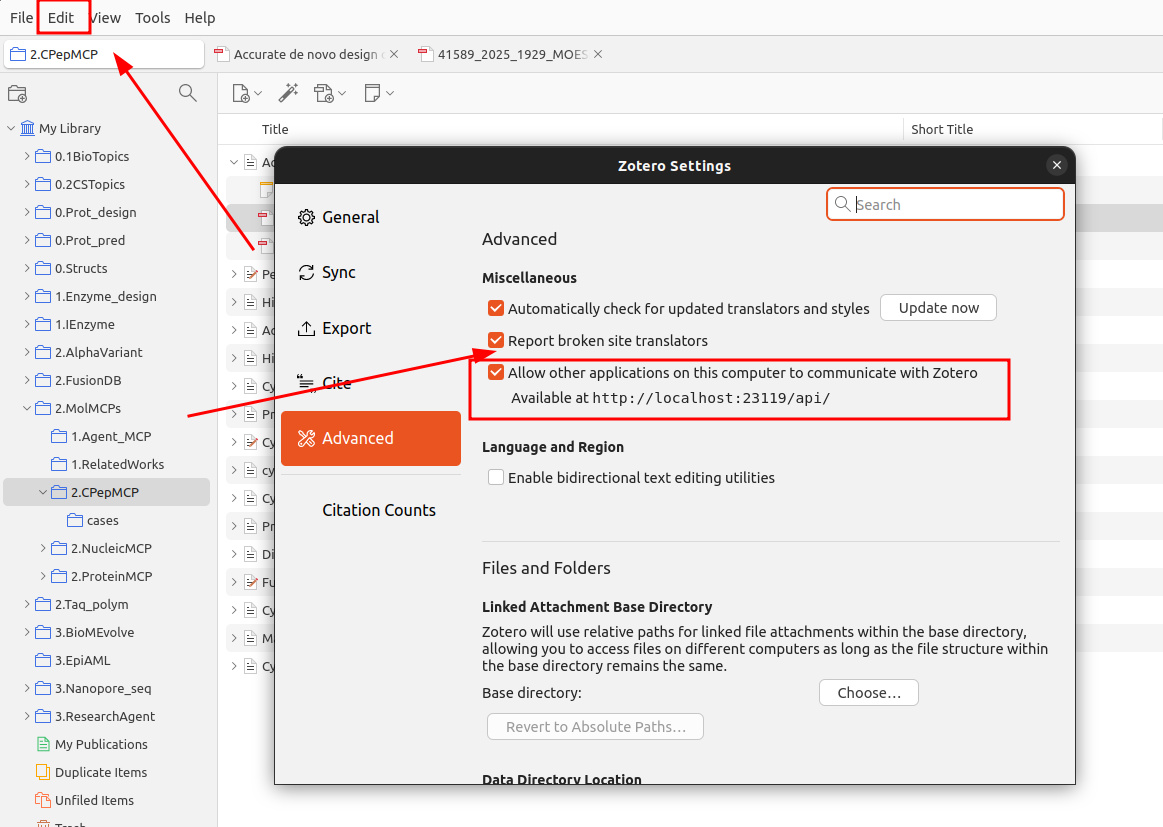Toggle Allow other applications to communicate checkbox
This screenshot has height=827, width=1163.
click(x=495, y=372)
